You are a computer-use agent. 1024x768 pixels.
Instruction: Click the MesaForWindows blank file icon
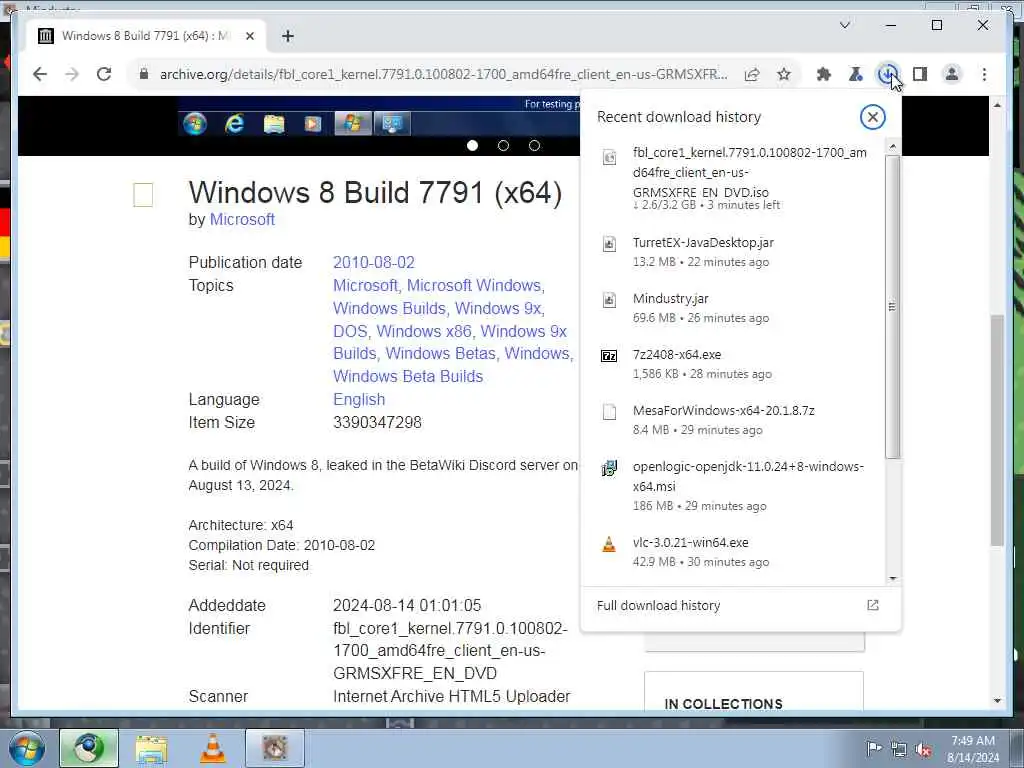pos(609,411)
